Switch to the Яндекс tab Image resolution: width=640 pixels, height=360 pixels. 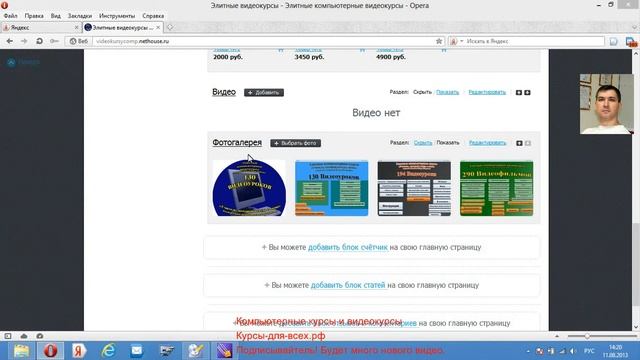coord(40,27)
